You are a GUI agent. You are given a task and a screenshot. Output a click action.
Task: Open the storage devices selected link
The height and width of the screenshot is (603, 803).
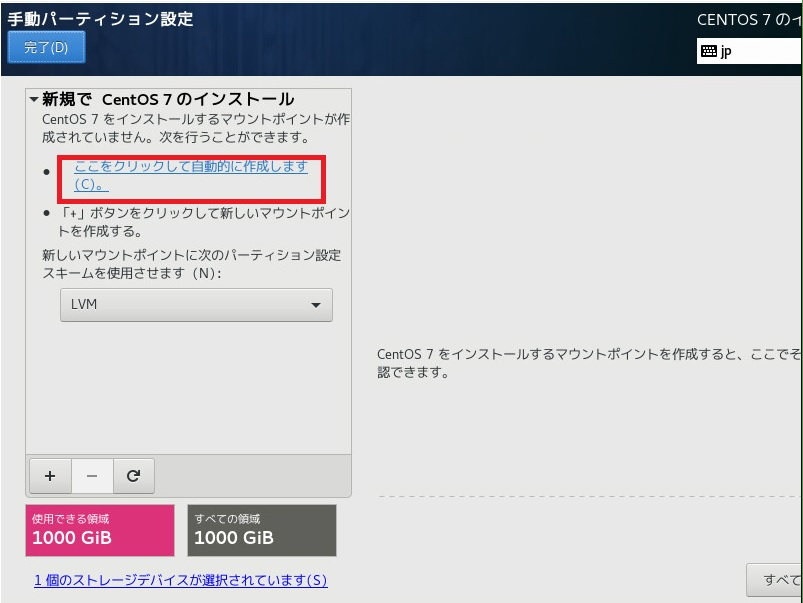point(181,580)
